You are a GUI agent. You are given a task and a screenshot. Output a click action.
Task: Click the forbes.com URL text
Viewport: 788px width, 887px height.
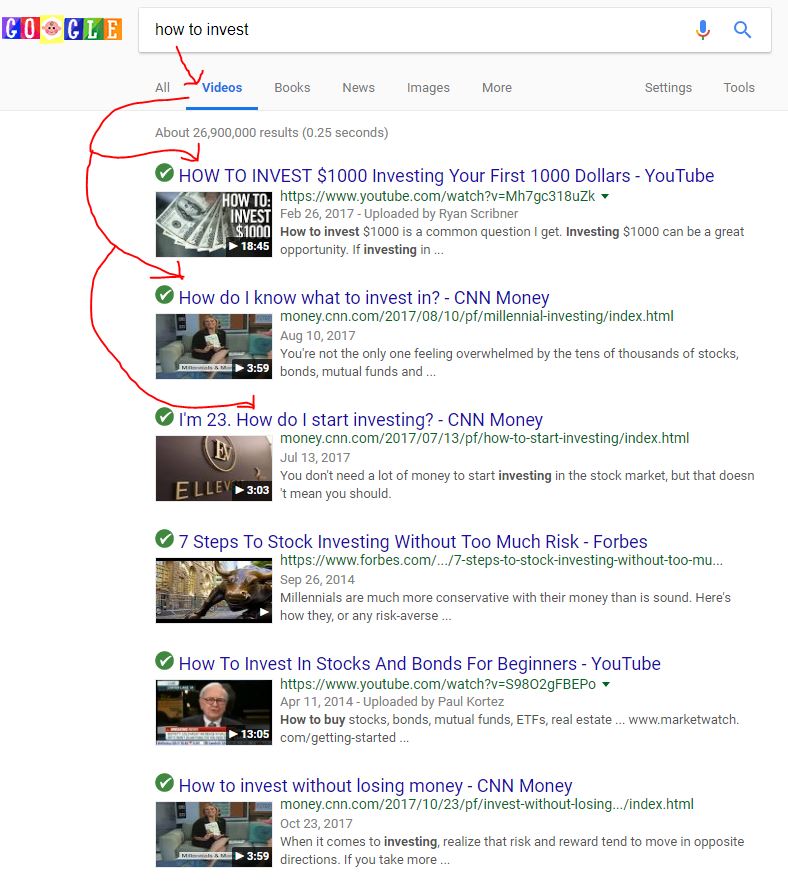[x=501, y=561]
